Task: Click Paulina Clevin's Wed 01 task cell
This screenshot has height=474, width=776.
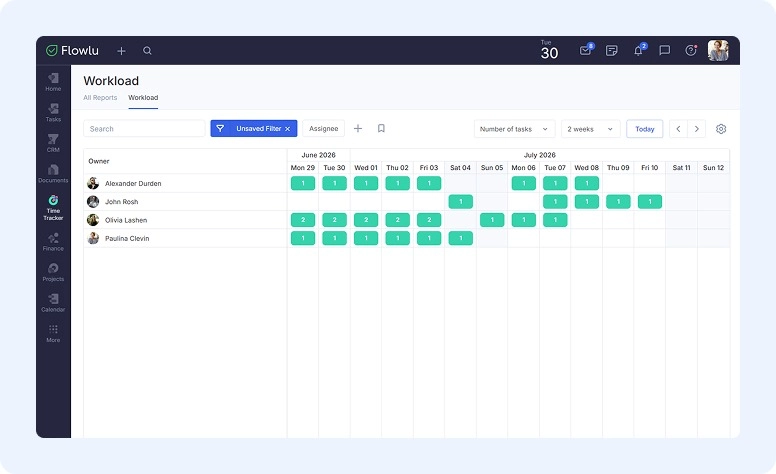Action: [366, 238]
